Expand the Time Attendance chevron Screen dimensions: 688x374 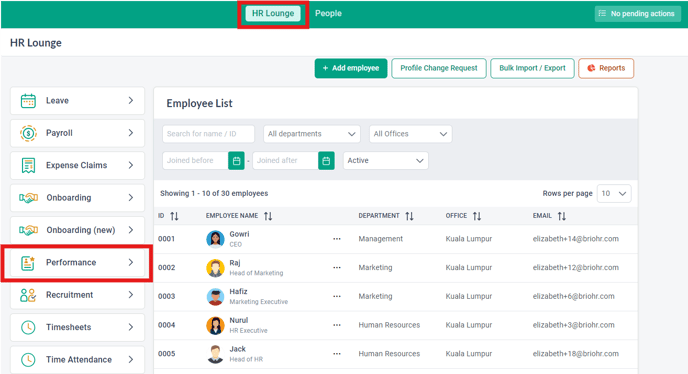pyautogui.click(x=131, y=360)
